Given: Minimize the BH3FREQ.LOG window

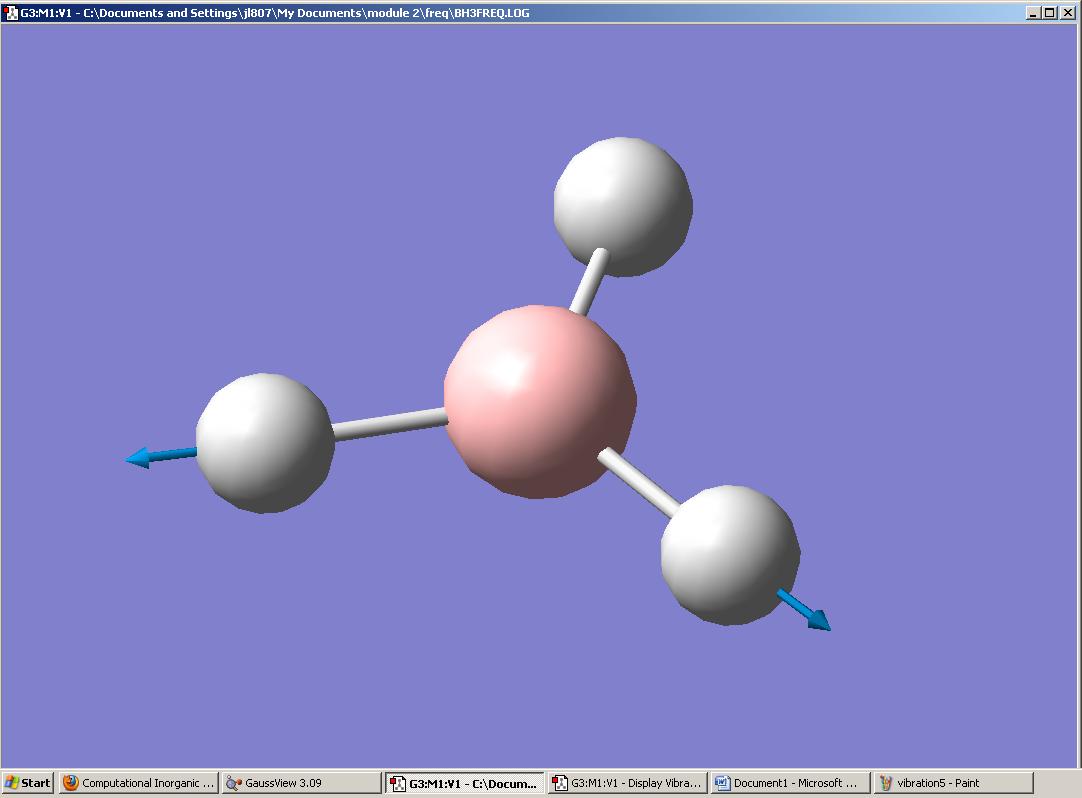Looking at the screenshot, I should [x=1033, y=12].
